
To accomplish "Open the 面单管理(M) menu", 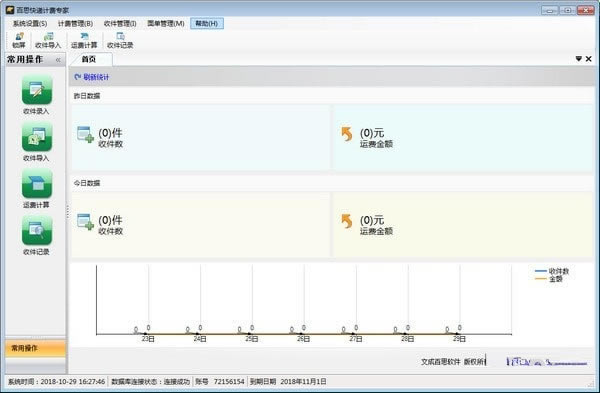I will (166, 24).
